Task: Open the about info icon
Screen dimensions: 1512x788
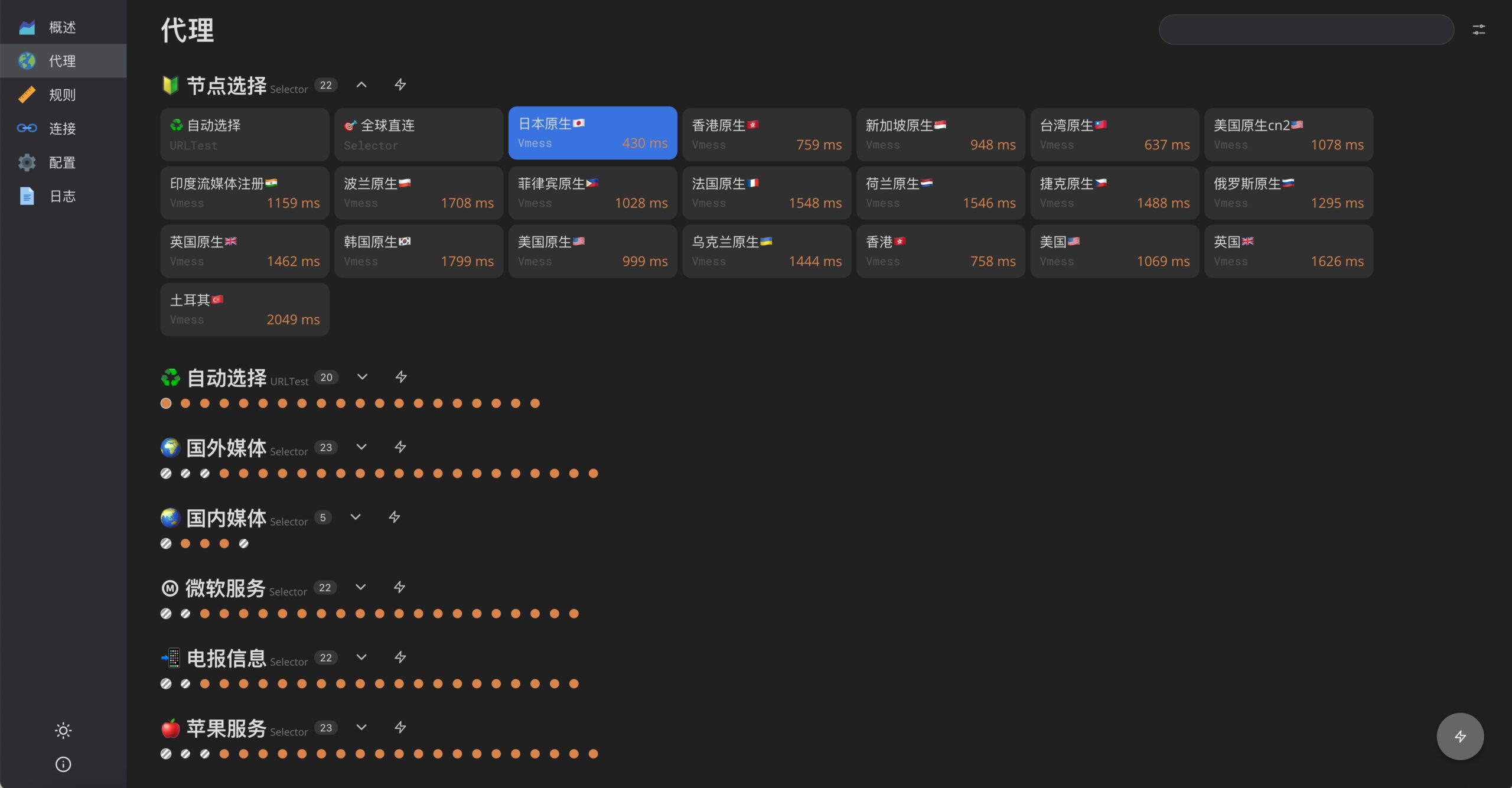Action: point(63,764)
